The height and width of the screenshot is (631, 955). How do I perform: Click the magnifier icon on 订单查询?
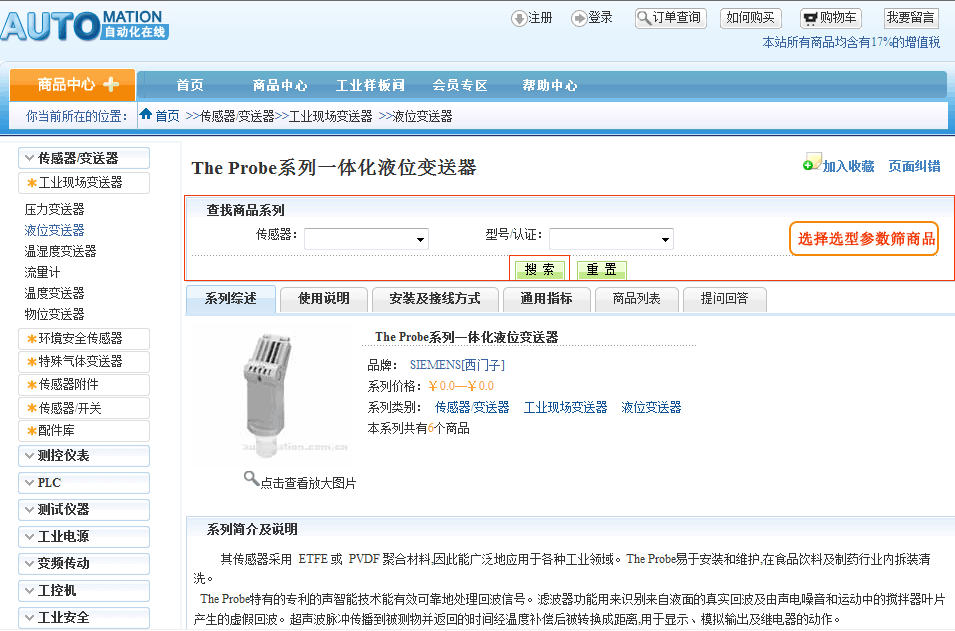[x=643, y=18]
